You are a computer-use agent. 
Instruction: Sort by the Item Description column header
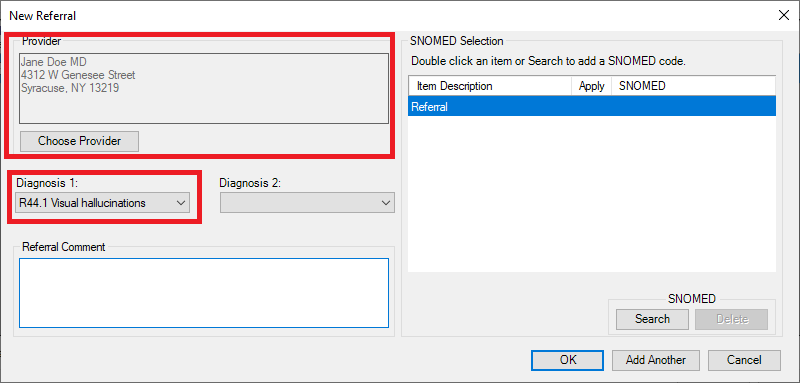coord(490,86)
